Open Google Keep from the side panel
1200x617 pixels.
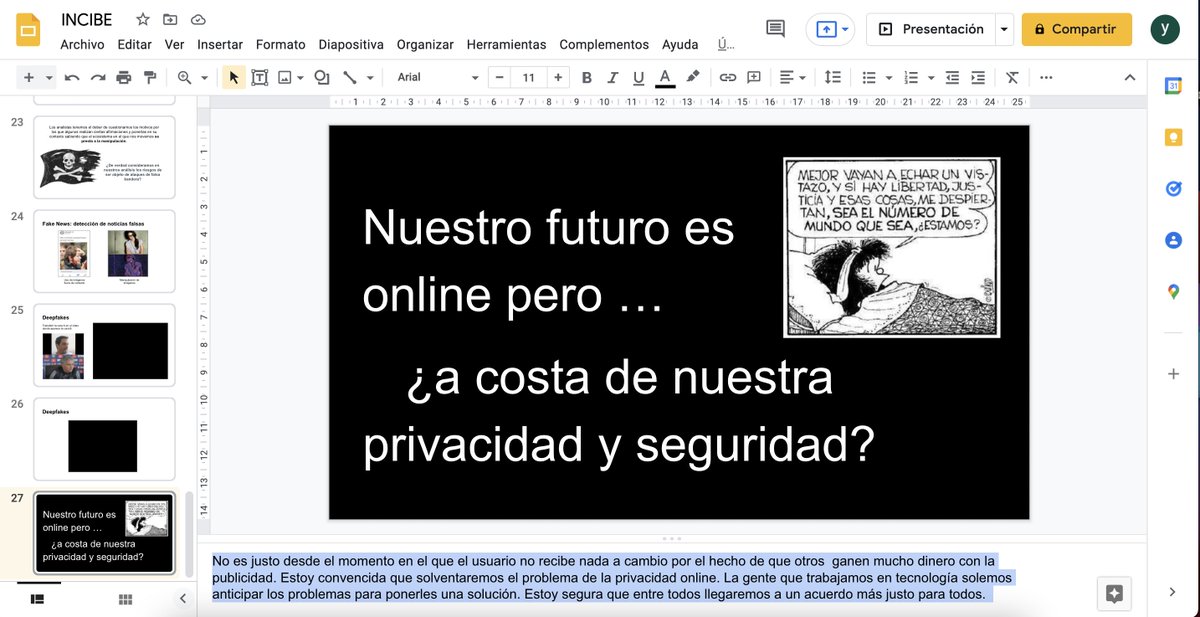1172,137
